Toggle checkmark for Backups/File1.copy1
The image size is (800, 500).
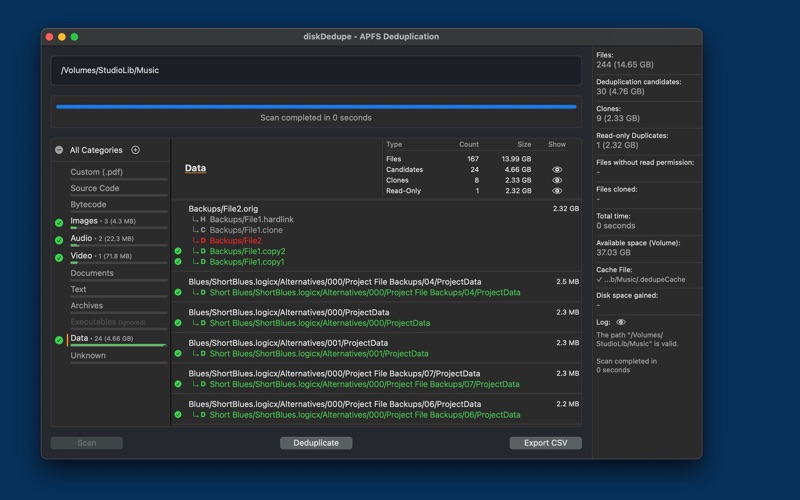pyautogui.click(x=178, y=262)
